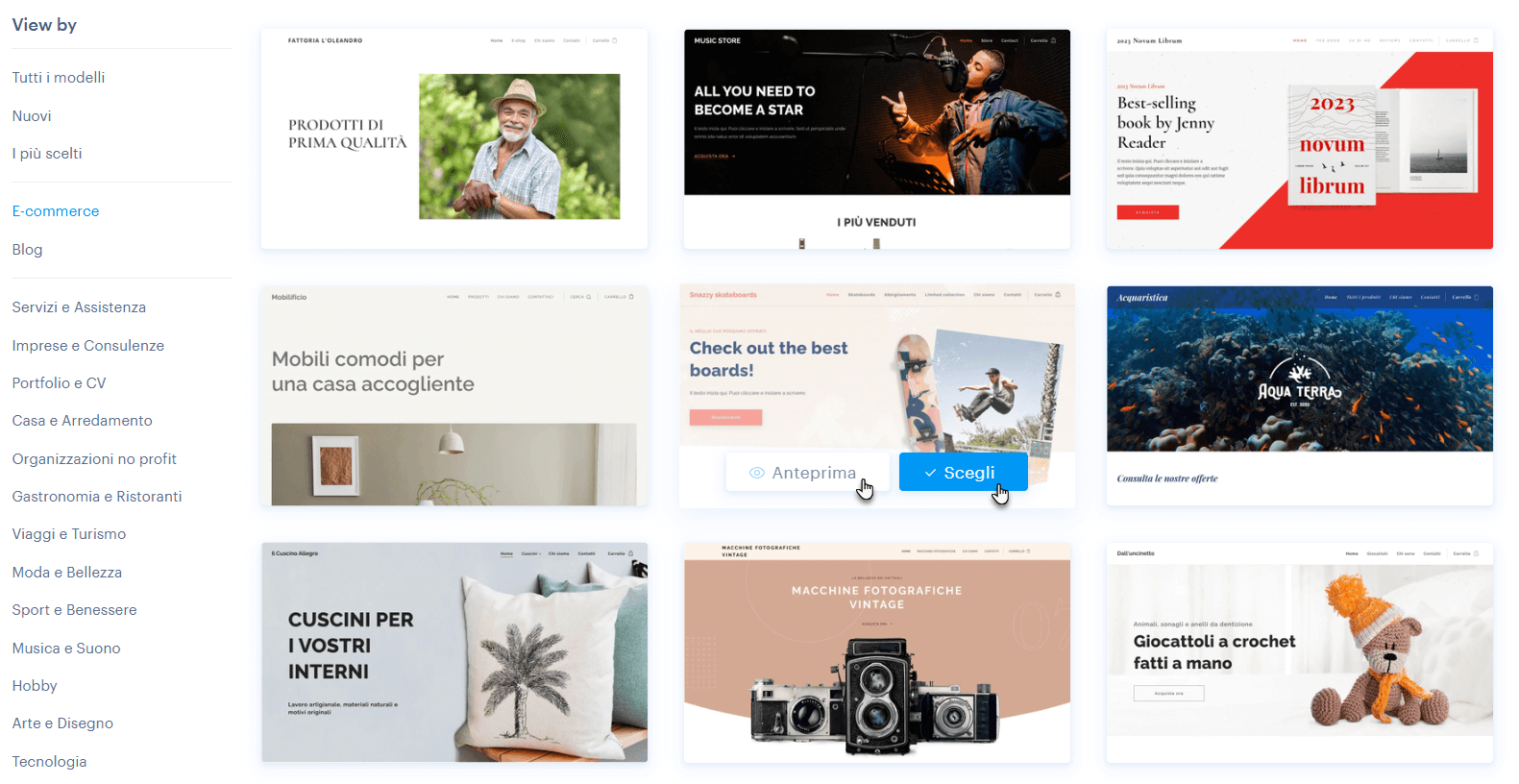Viewport: 1519px width, 784px height.
Task: Click the eye icon on Anteprima button
Action: coord(757,473)
